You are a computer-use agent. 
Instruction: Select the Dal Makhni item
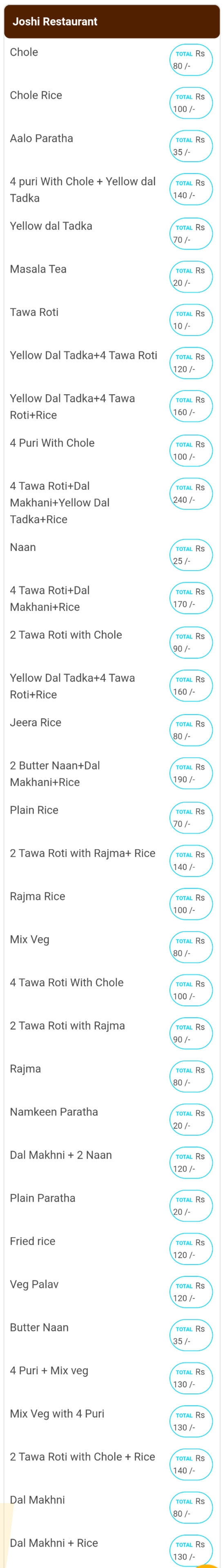(x=37, y=1500)
